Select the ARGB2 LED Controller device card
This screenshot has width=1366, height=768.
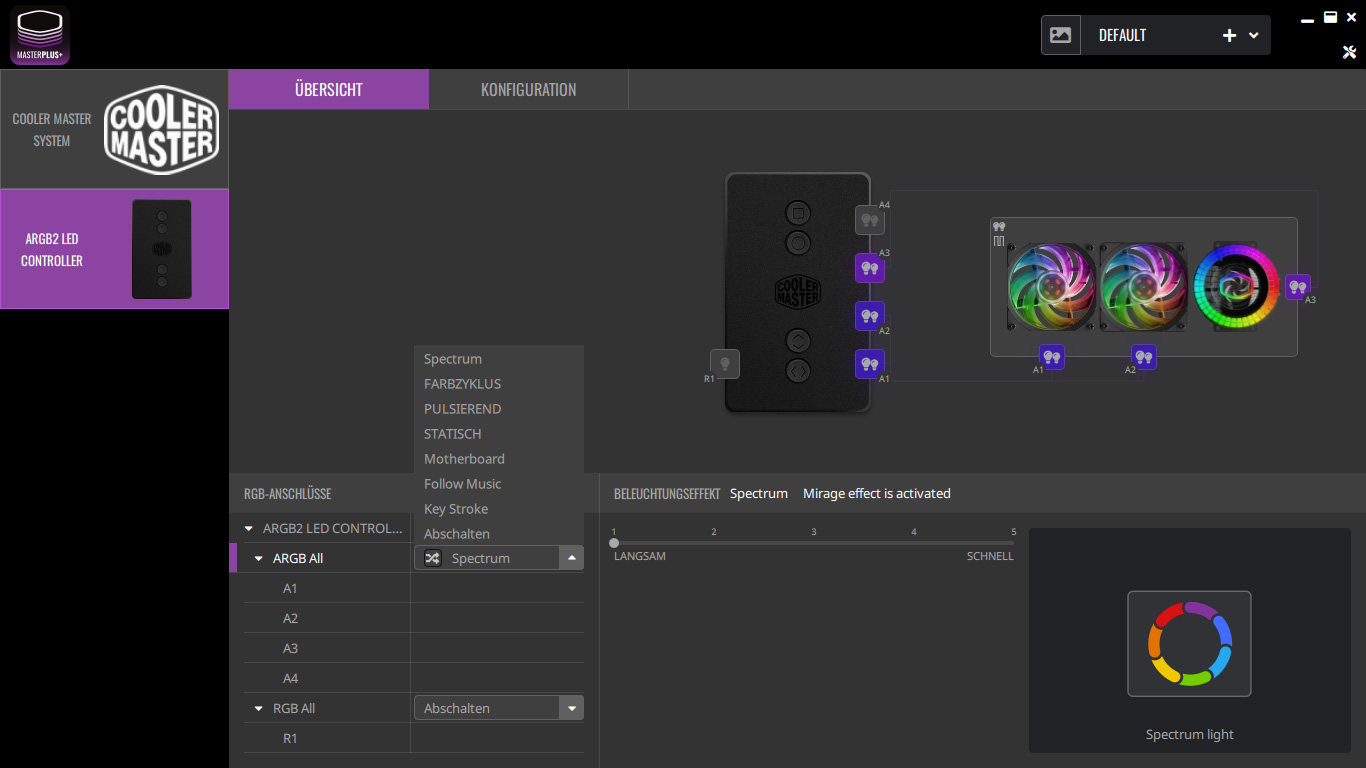[x=114, y=249]
